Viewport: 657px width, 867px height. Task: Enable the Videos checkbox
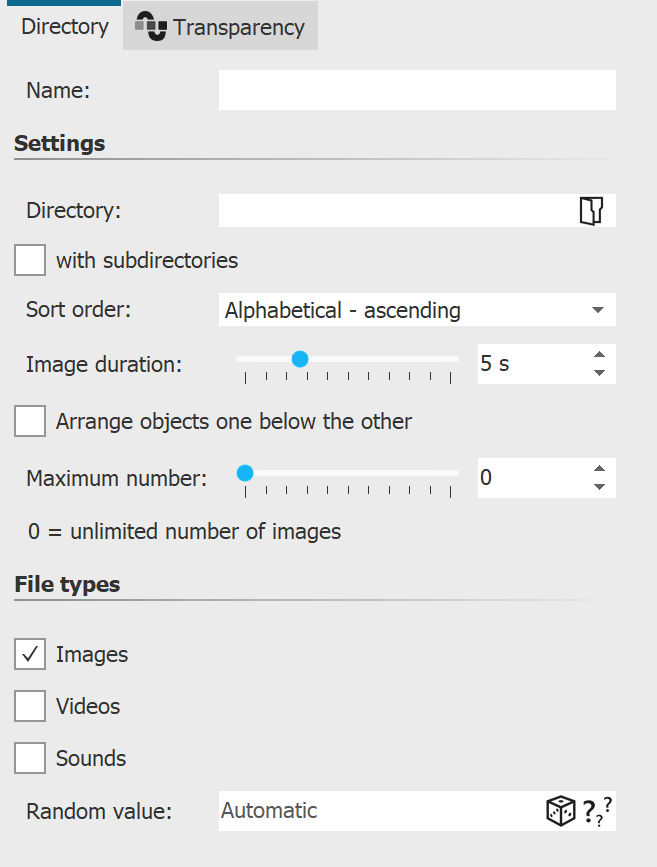tap(29, 706)
